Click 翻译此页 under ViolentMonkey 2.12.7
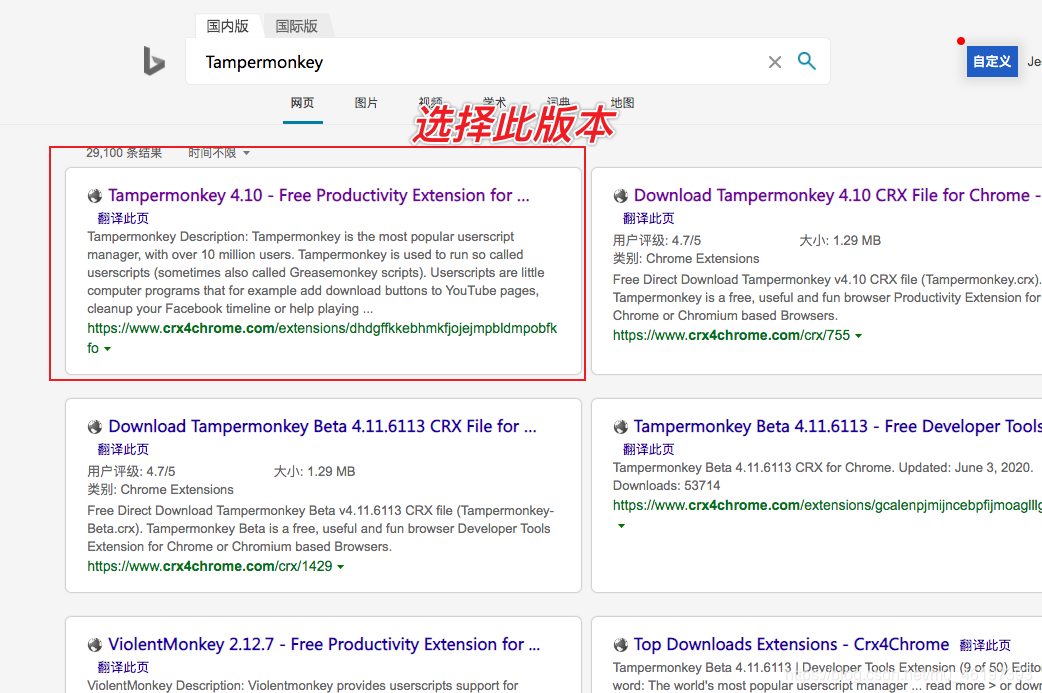Viewport: 1042px width, 693px height. coord(123,668)
